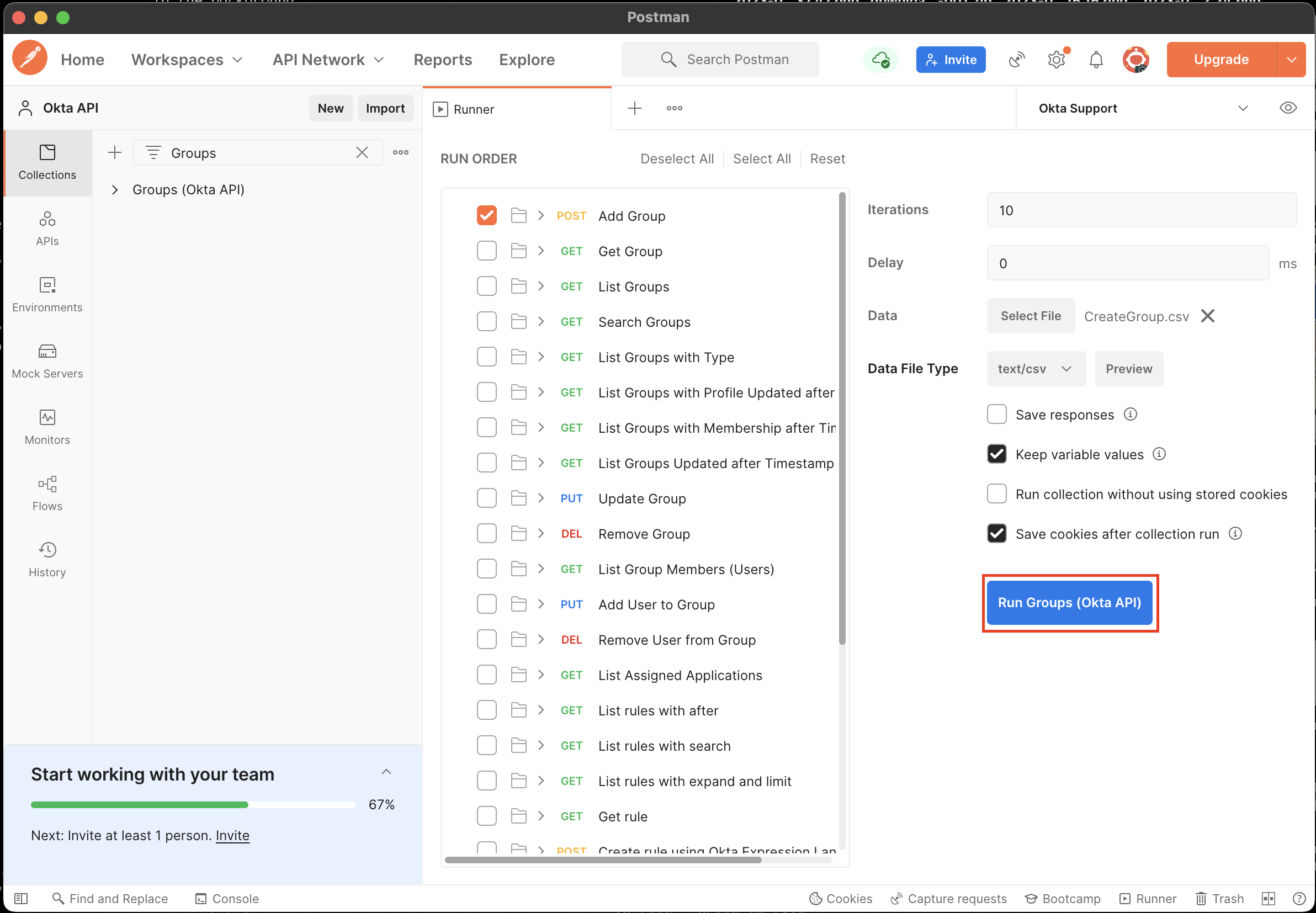Open settings gear icon in header
Image resolution: width=1316 pixels, height=913 pixels.
[x=1056, y=60]
